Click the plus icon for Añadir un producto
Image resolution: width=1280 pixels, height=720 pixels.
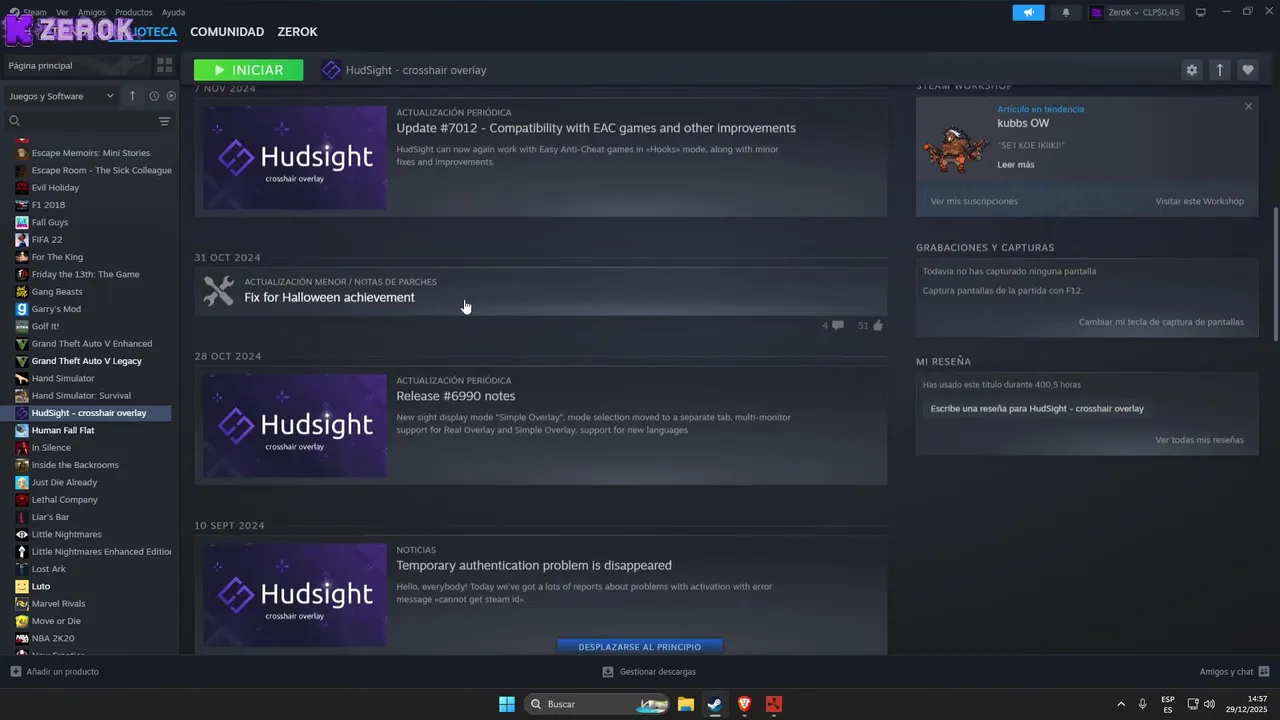tap(15, 672)
